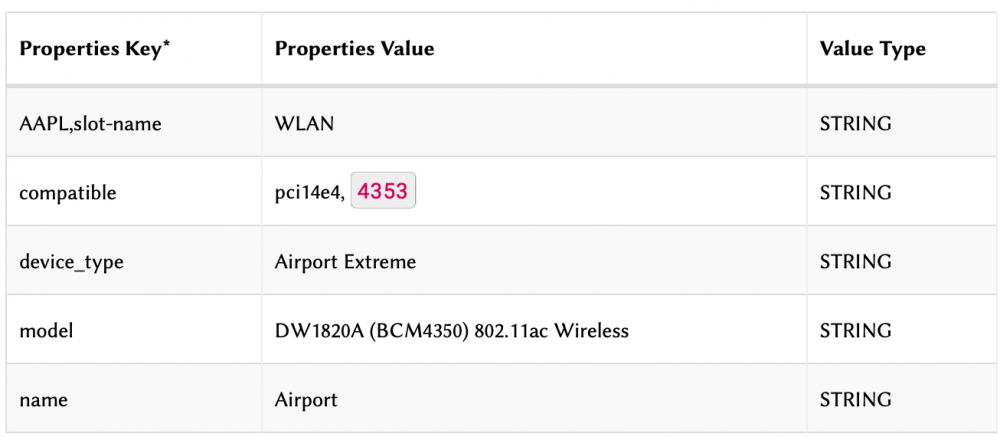
Task: Click STRING type in the model row
Action: coord(855,331)
